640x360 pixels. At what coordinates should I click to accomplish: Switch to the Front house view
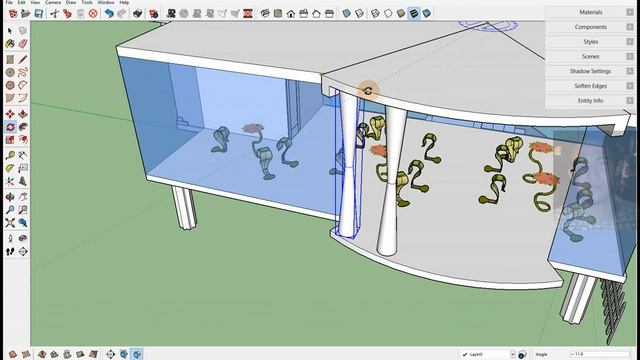pyautogui.click(x=291, y=13)
